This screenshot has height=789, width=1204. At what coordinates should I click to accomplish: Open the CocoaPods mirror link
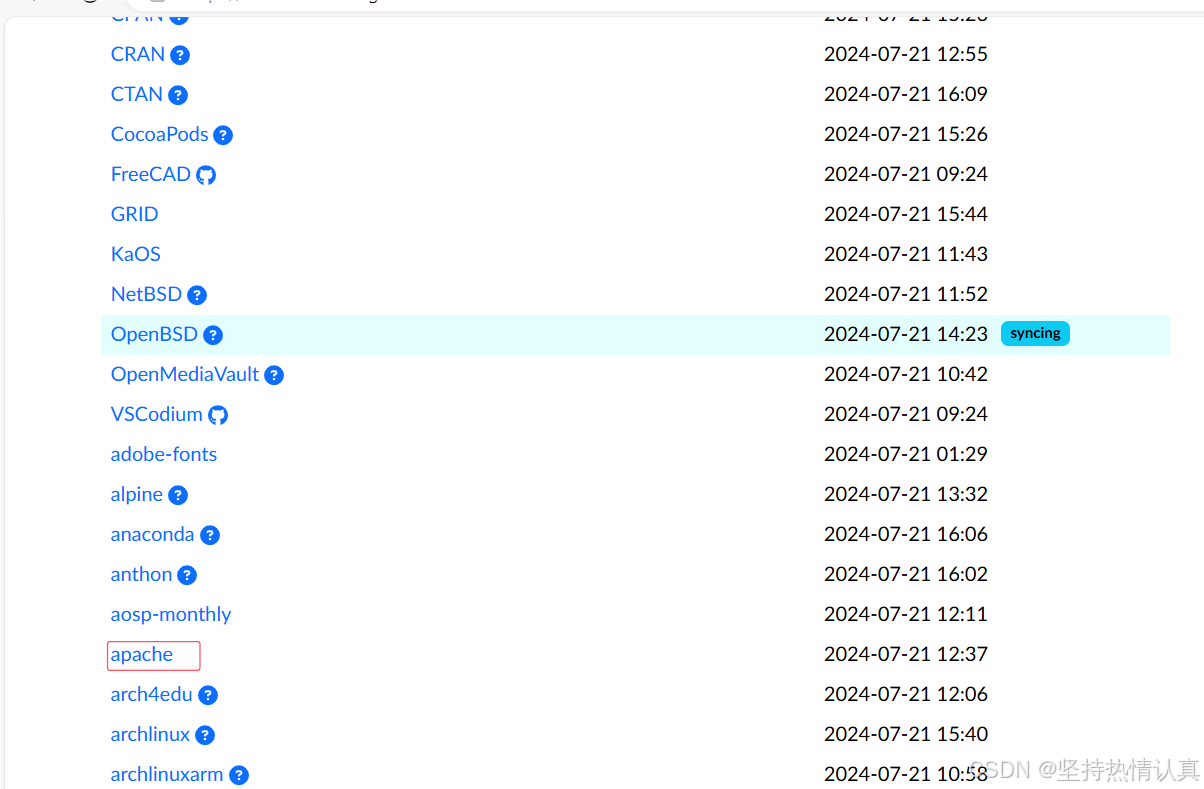click(160, 134)
